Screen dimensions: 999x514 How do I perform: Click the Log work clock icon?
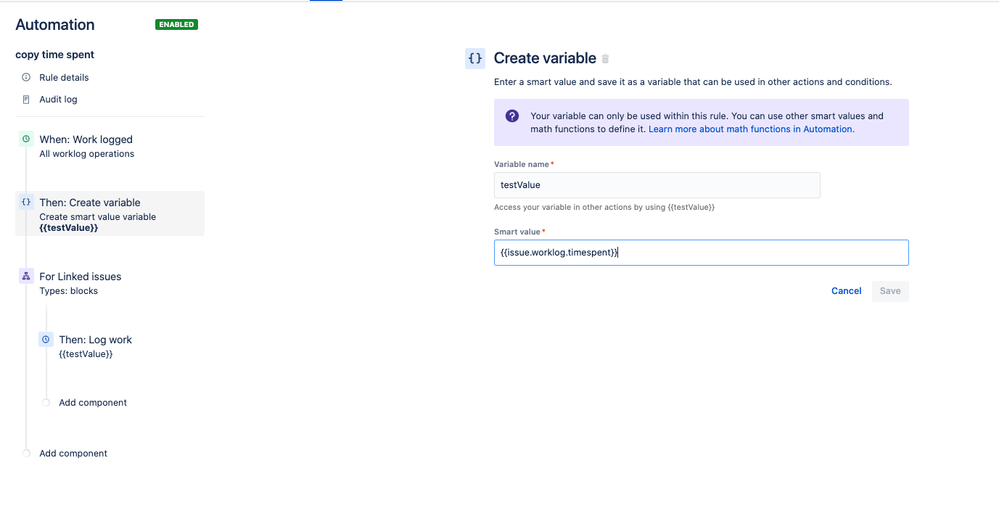click(45, 339)
